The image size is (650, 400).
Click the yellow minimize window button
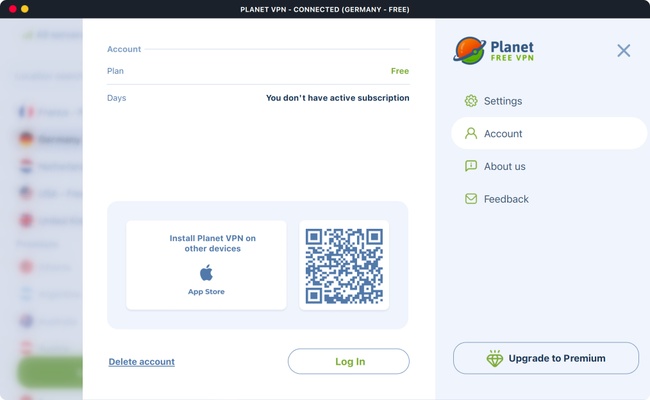coord(25,9)
